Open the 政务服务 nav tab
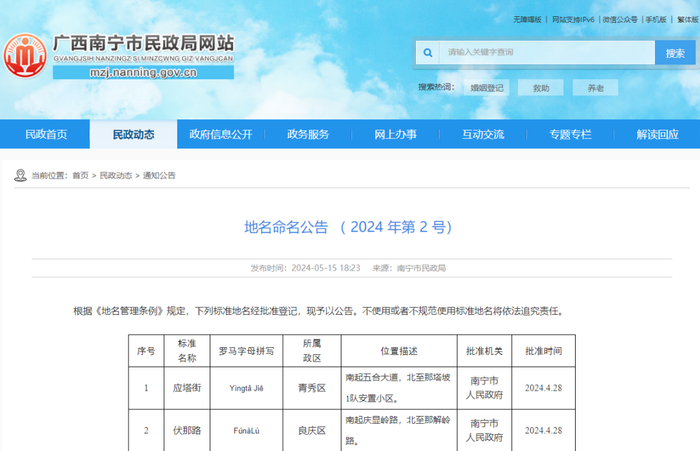This screenshot has width=700, height=451. (308, 134)
